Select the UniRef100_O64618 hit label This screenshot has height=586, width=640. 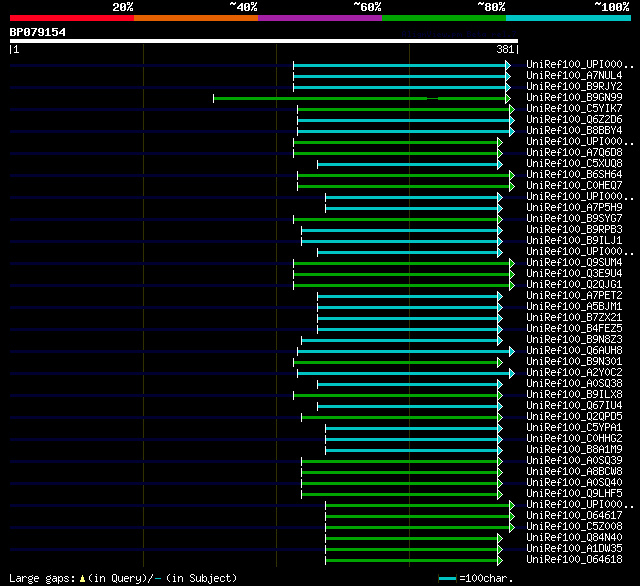[x=574, y=560]
